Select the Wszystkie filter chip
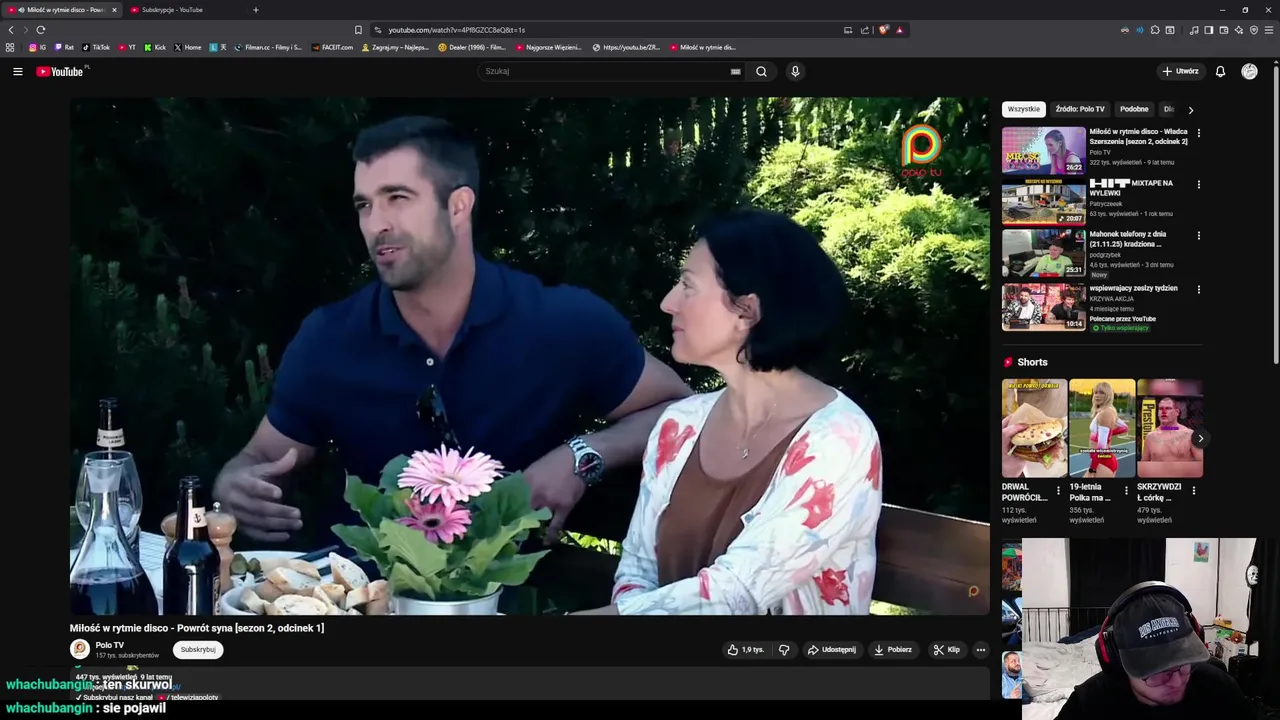The image size is (1280, 720). (1024, 109)
